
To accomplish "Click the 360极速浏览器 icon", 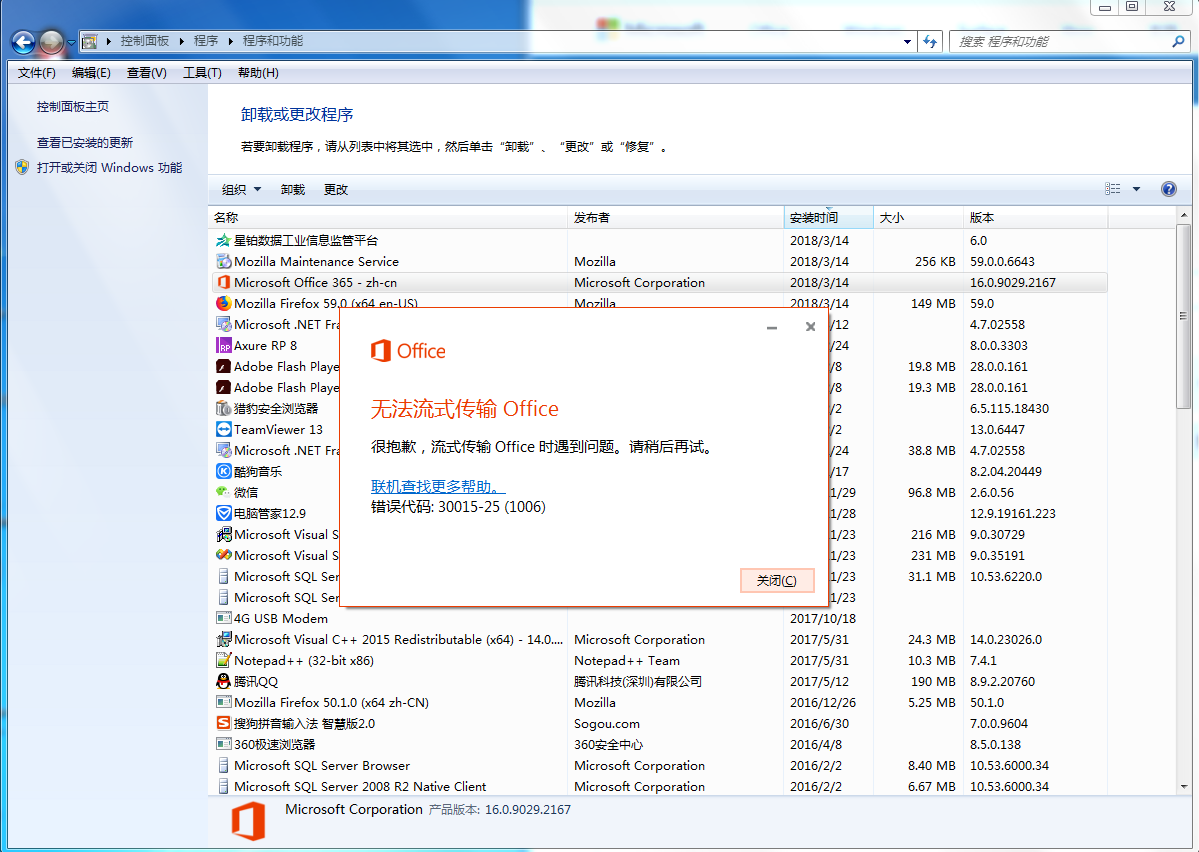I will click(223, 744).
